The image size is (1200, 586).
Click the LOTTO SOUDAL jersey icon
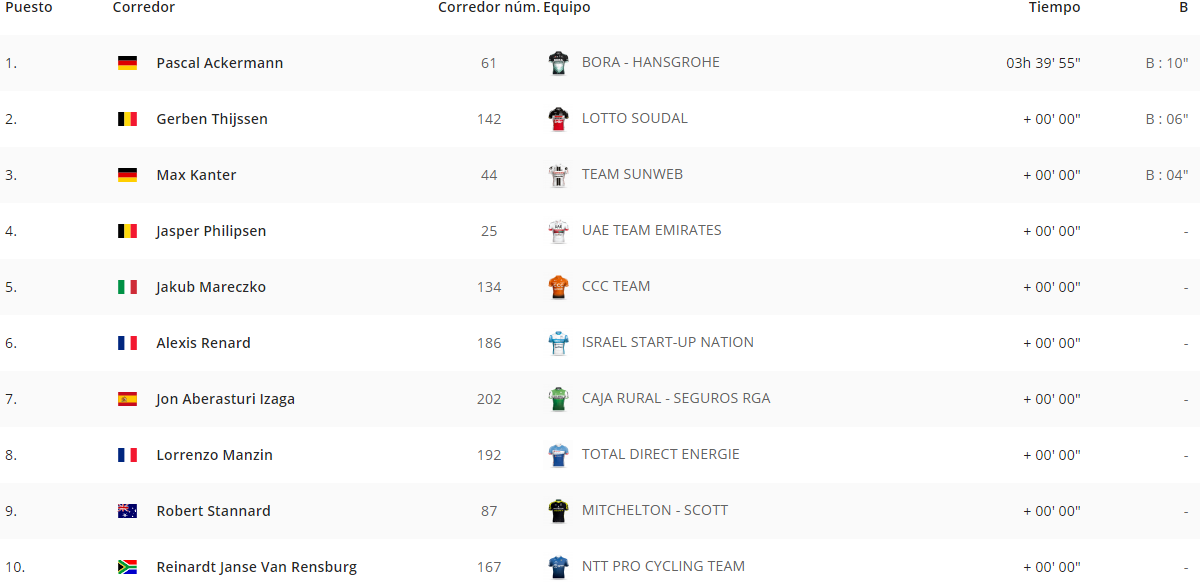558,119
